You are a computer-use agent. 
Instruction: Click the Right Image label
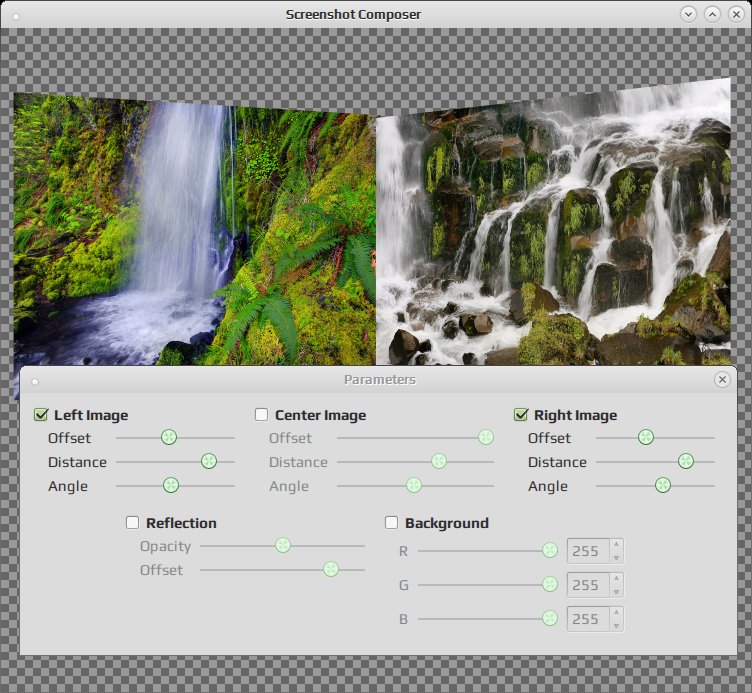click(576, 415)
